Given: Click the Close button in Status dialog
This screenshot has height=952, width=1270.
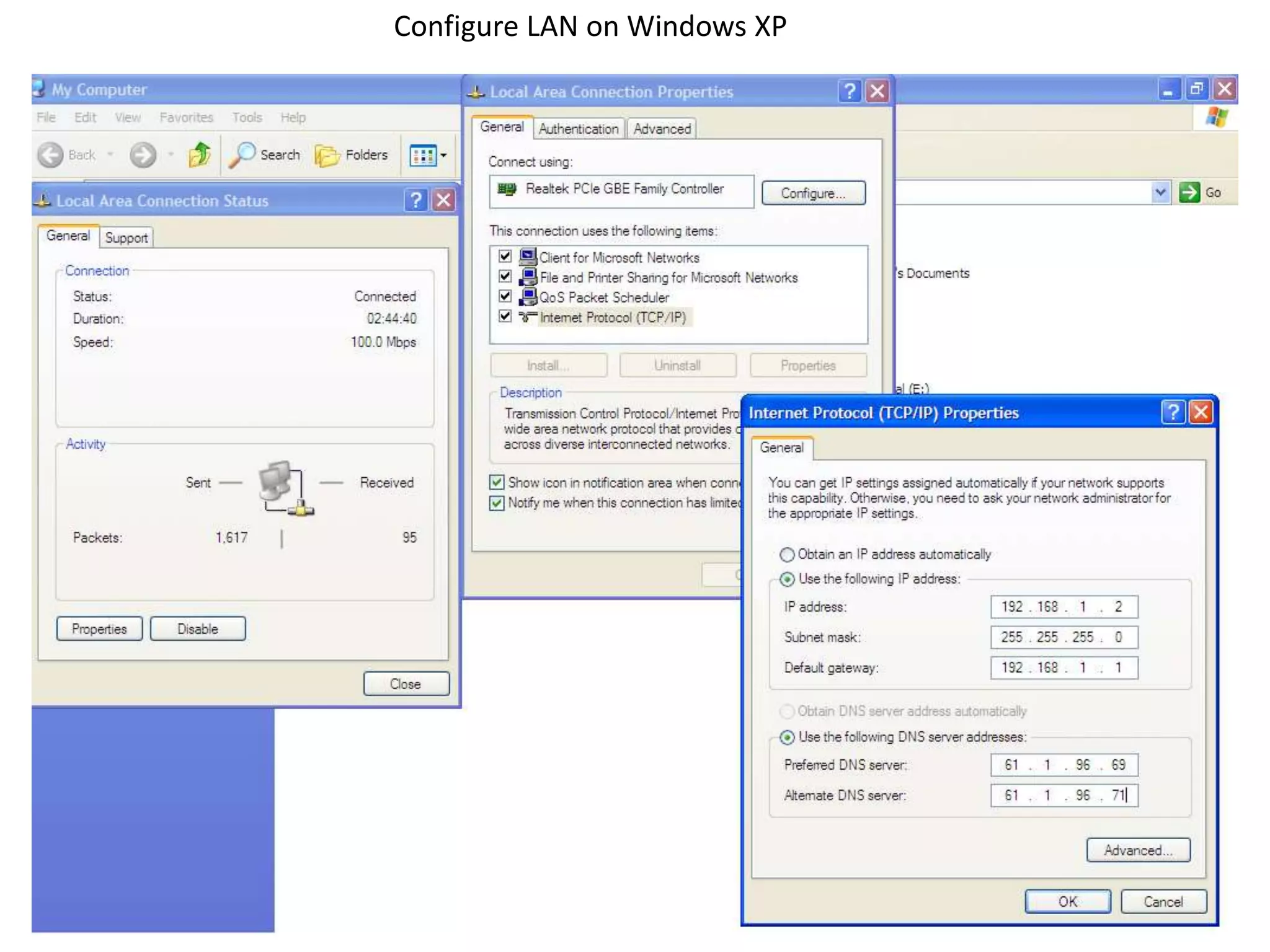Looking at the screenshot, I should pos(406,684).
